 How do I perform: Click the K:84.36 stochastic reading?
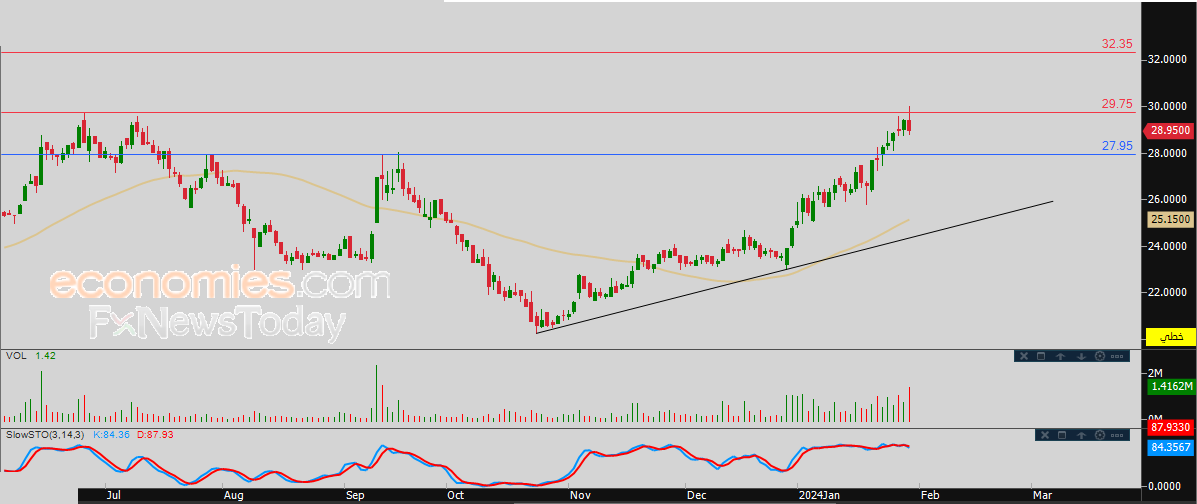click(112, 435)
